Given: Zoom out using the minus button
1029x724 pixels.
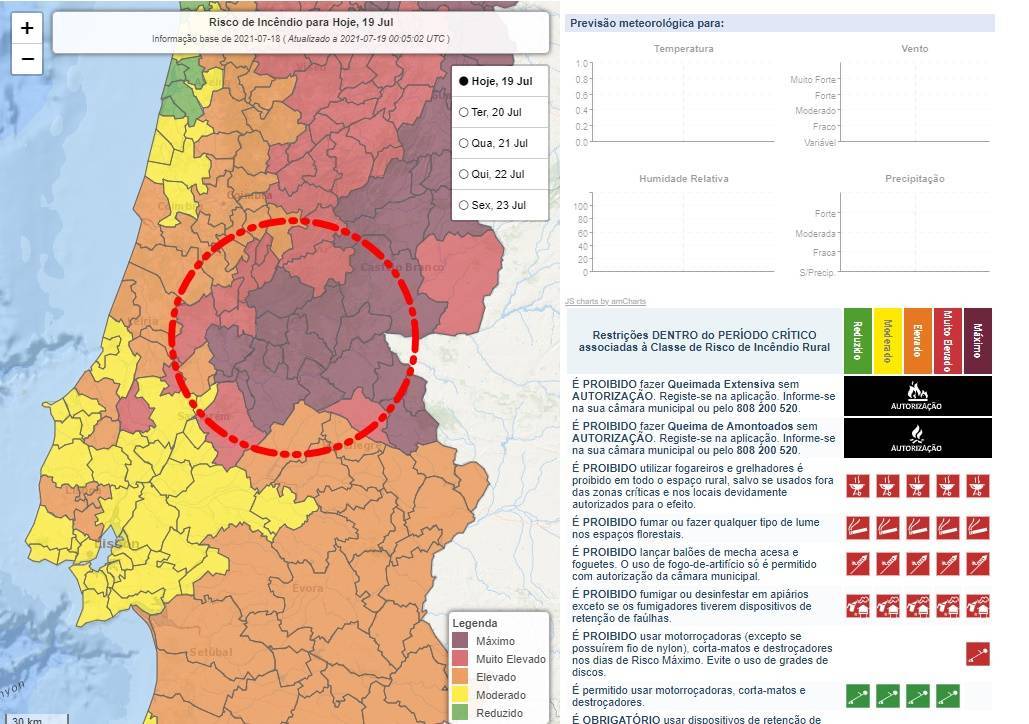Looking at the screenshot, I should pyautogui.click(x=27, y=59).
